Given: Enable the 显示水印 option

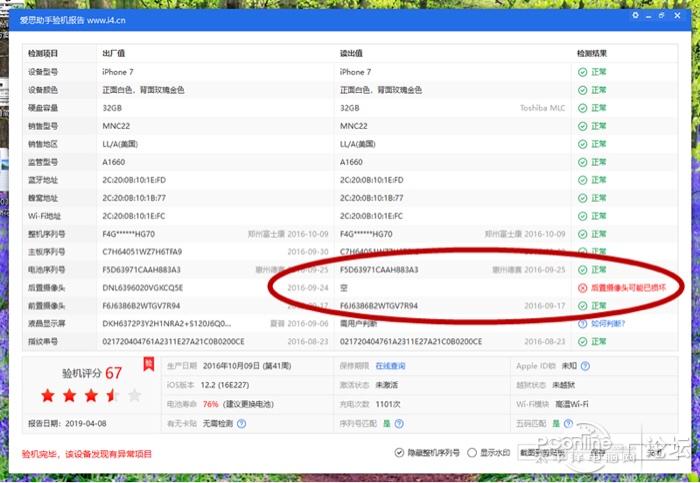Looking at the screenshot, I should pyautogui.click(x=472, y=453).
